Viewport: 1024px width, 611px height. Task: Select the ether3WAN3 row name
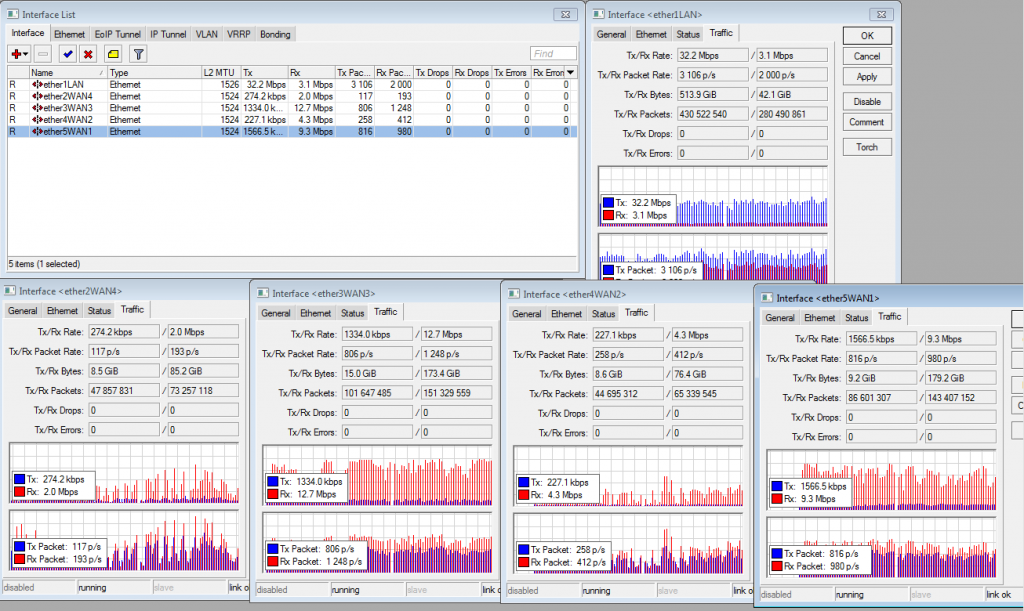(x=68, y=108)
